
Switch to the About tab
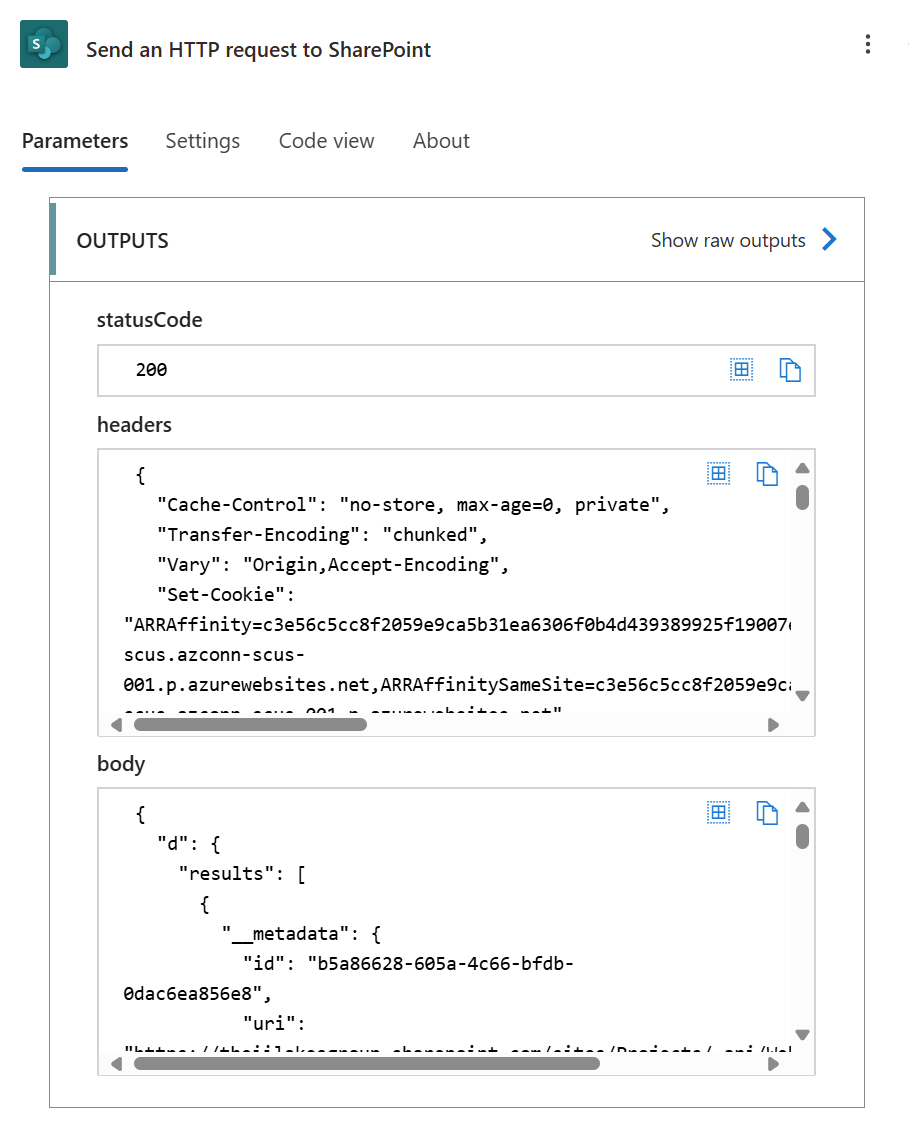(x=440, y=141)
